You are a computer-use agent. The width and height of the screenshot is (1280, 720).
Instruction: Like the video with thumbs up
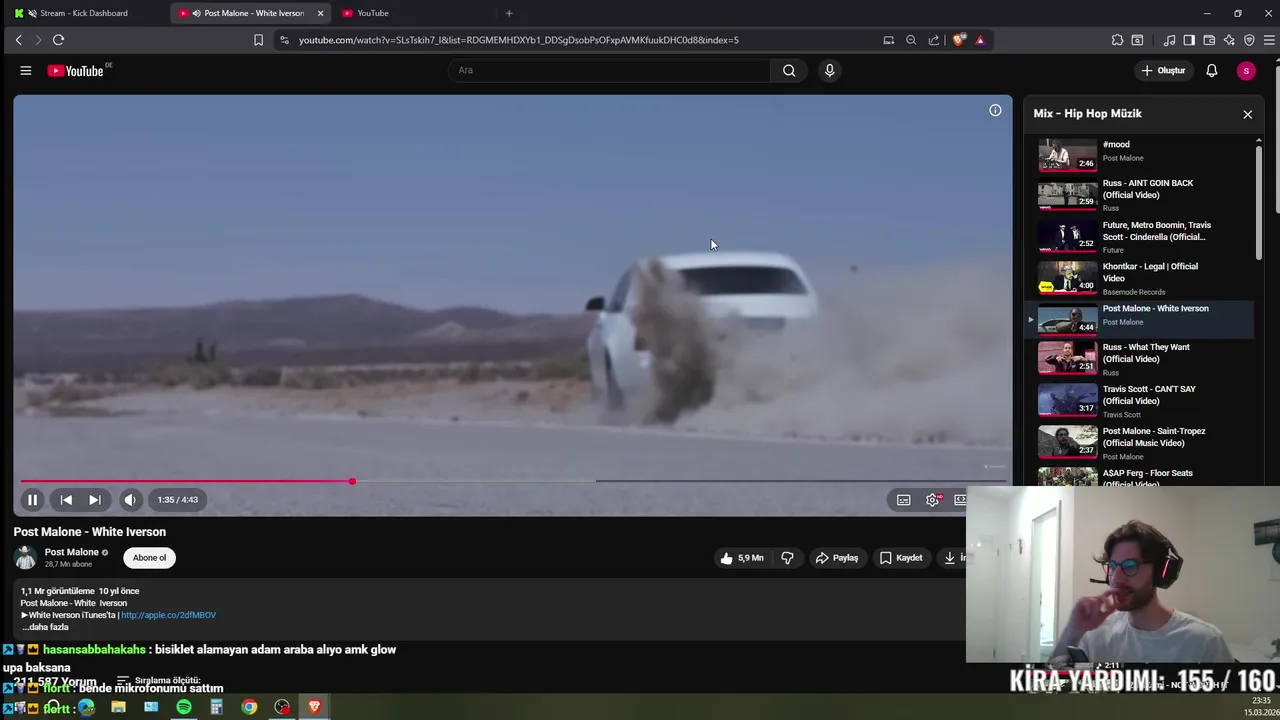click(741, 558)
